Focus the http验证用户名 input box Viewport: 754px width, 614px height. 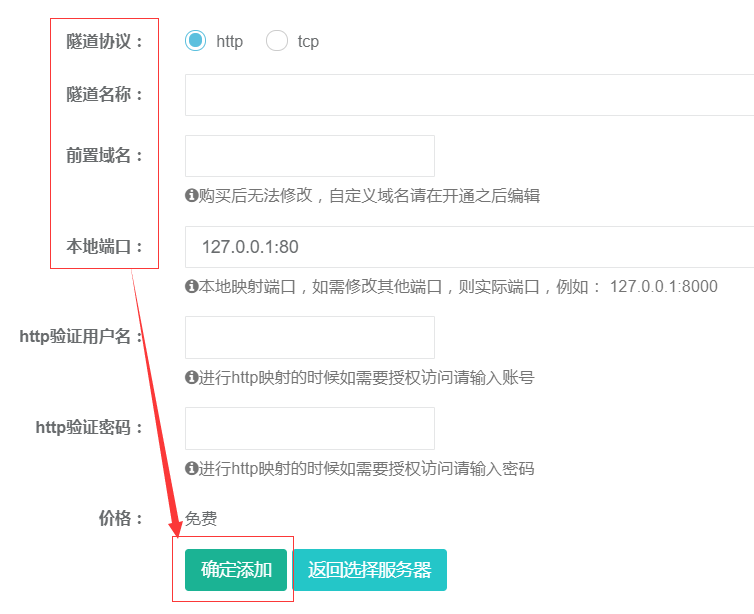coord(309,337)
